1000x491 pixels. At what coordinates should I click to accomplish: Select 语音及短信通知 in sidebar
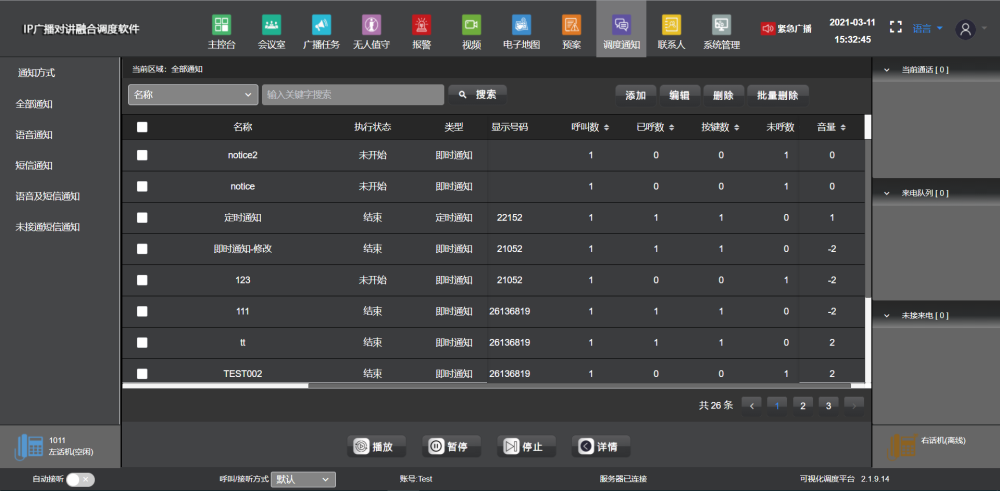point(48,196)
